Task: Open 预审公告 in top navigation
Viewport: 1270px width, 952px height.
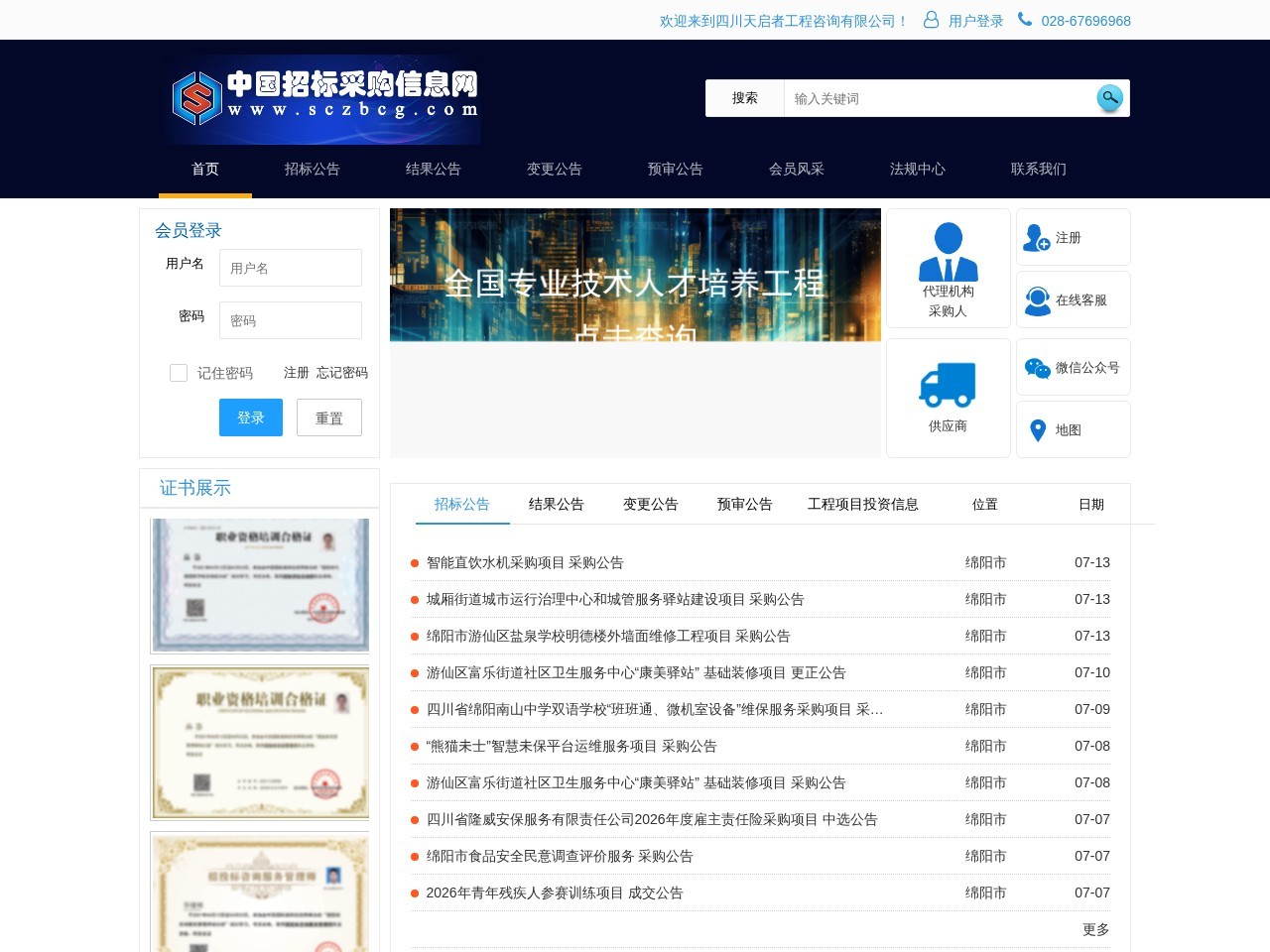Action: tap(676, 169)
